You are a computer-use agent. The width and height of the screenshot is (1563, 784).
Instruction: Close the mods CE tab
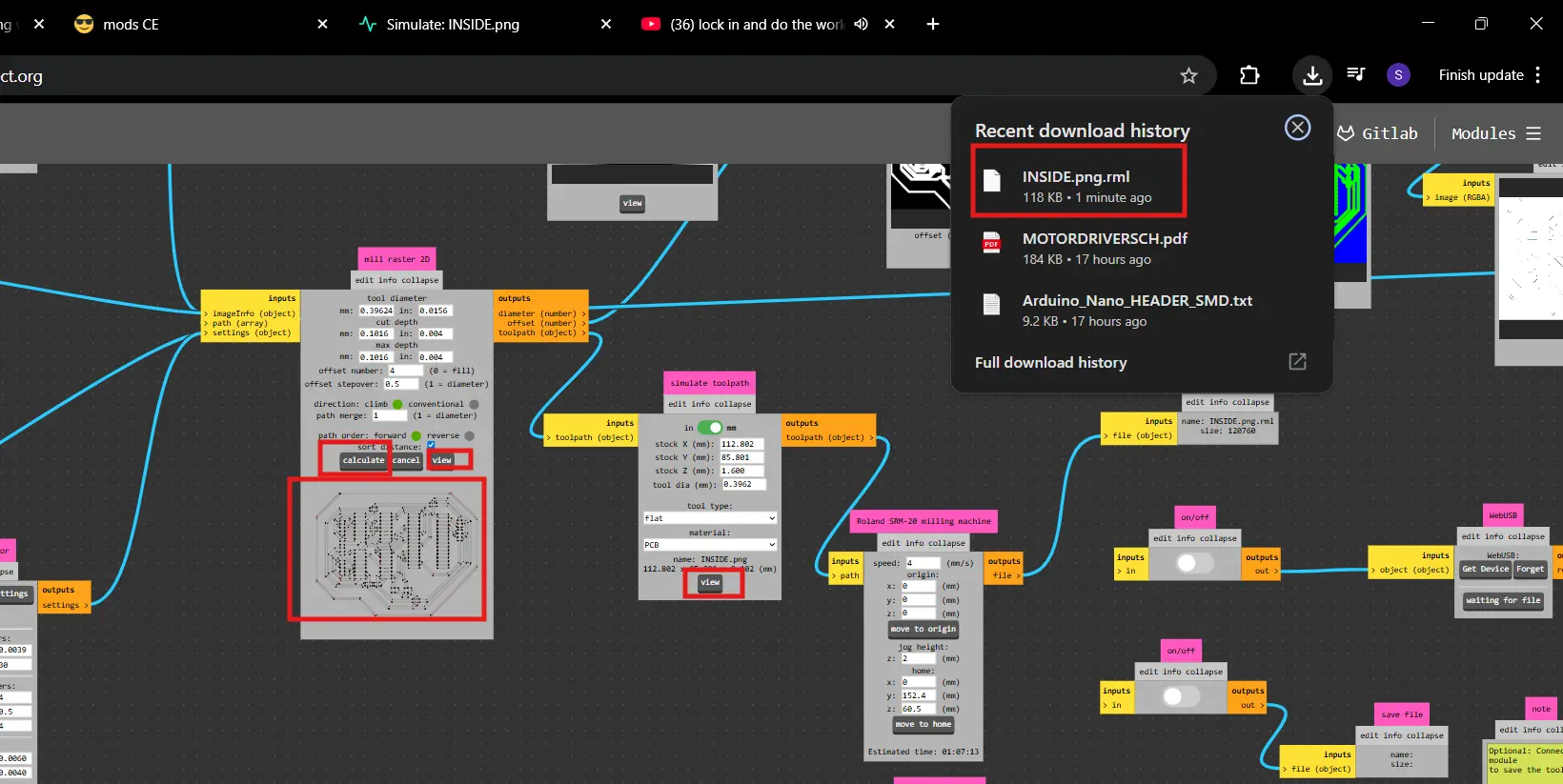(322, 24)
